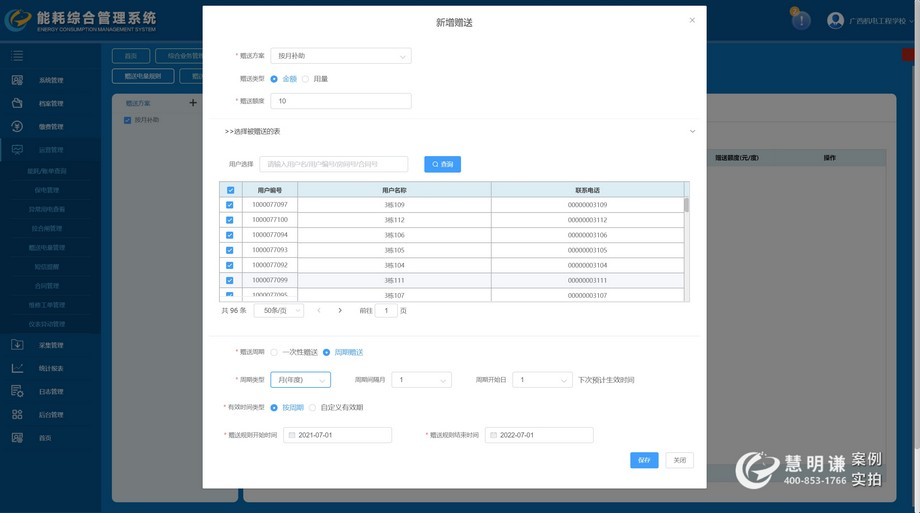Select the 一次性赠送 radio option
The image size is (920, 523).
click(x=275, y=352)
